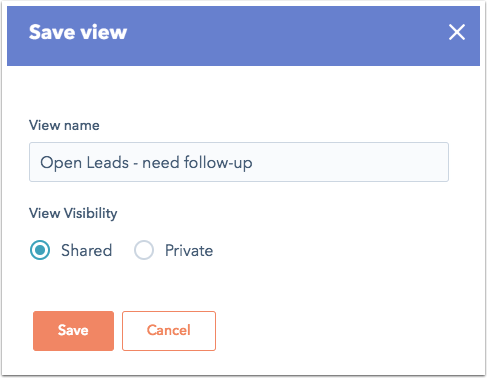487x378 pixels.
Task: Click the hyphen after "Leads" in name field
Action: click(136, 164)
